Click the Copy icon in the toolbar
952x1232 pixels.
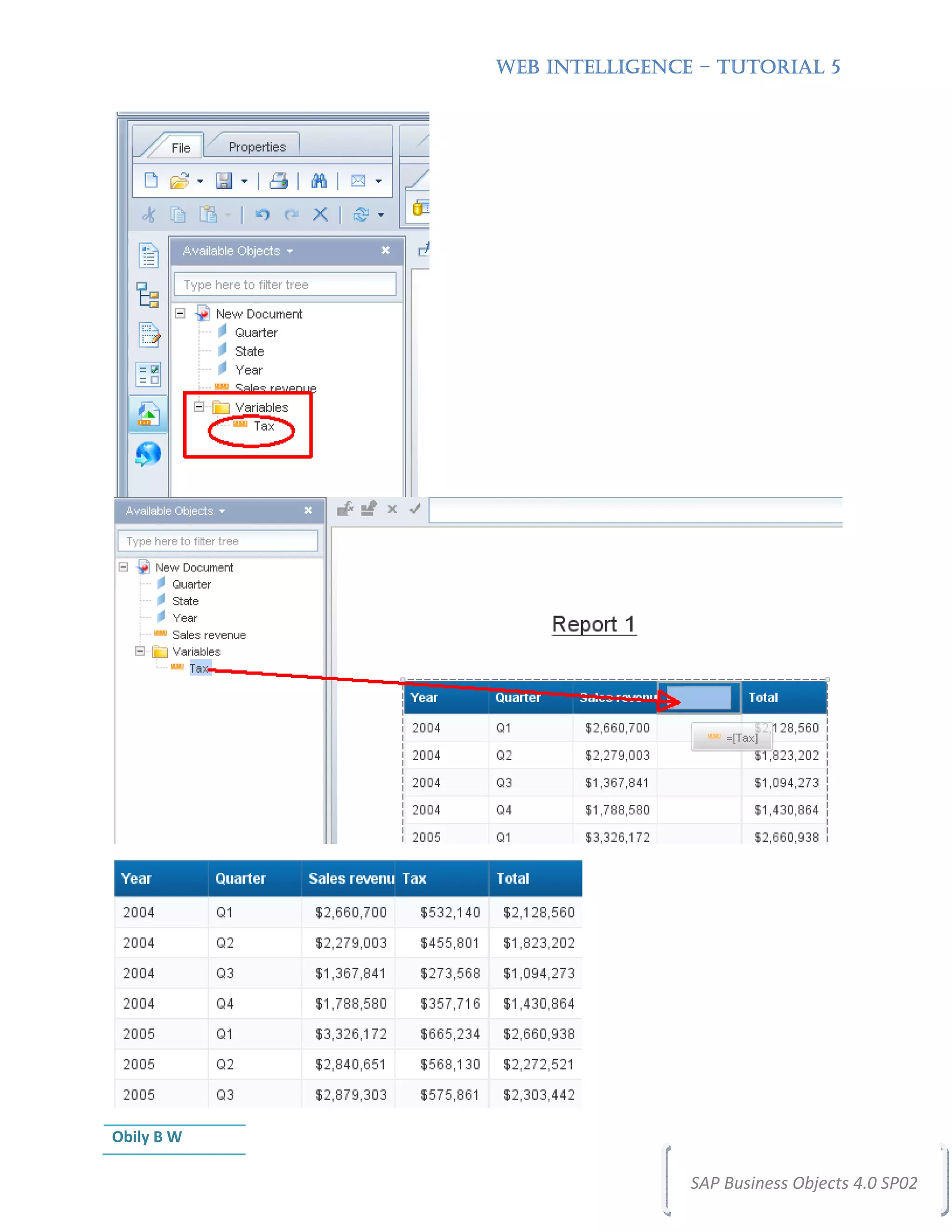(178, 214)
